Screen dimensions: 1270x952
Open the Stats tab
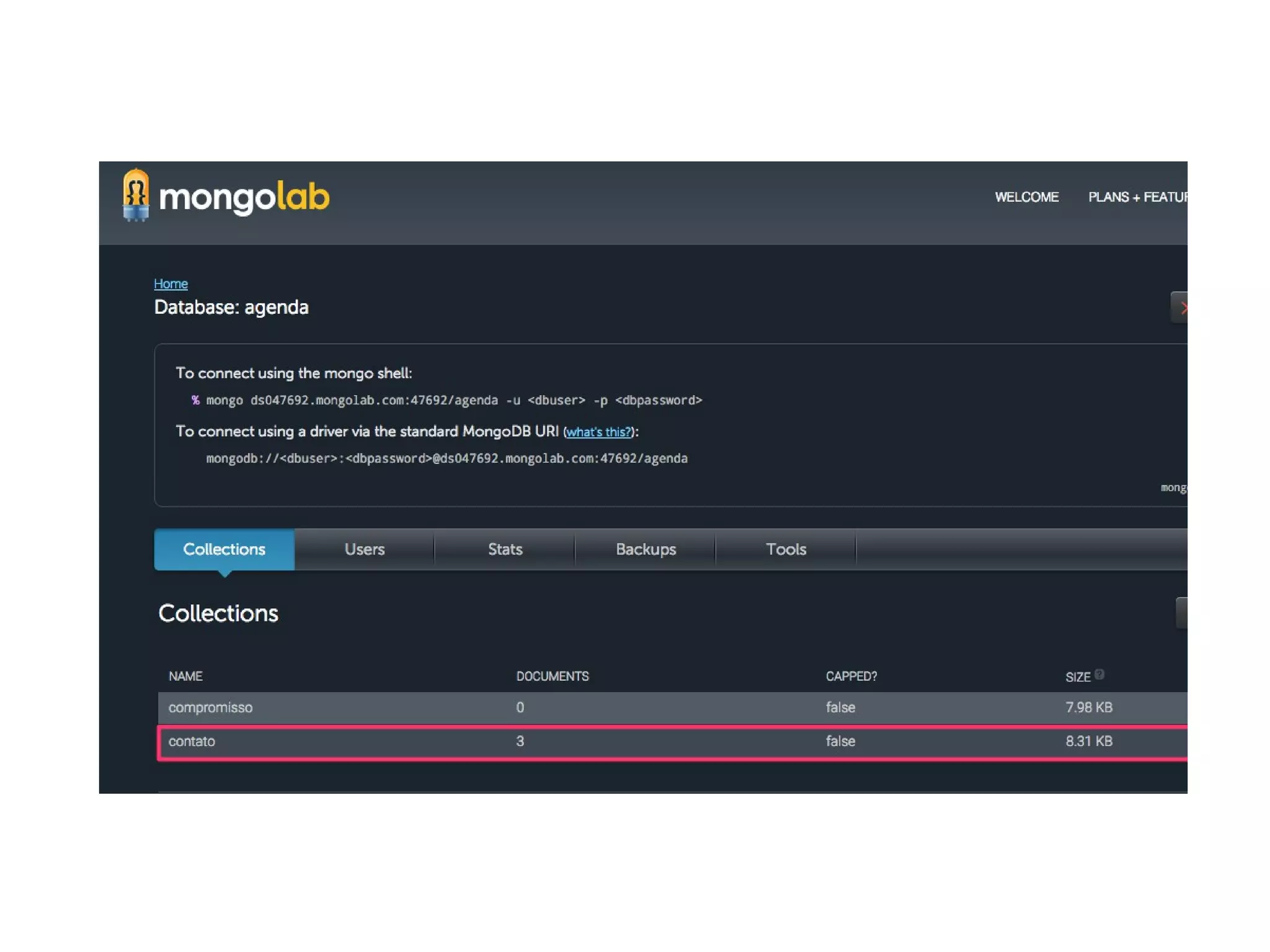(x=505, y=549)
